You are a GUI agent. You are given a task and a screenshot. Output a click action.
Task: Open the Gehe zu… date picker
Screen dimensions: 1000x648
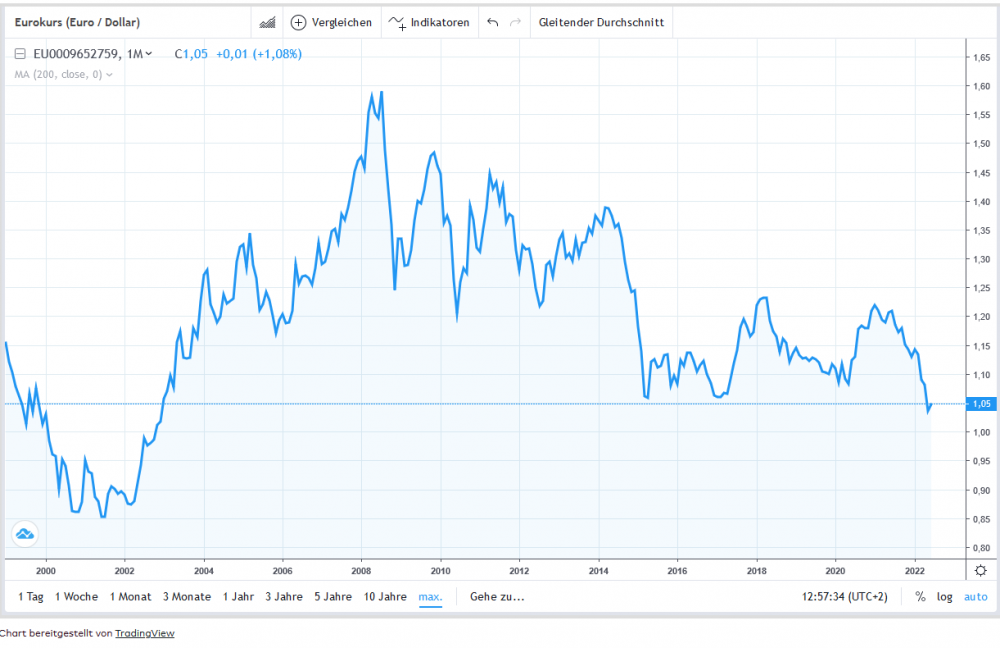(497, 596)
